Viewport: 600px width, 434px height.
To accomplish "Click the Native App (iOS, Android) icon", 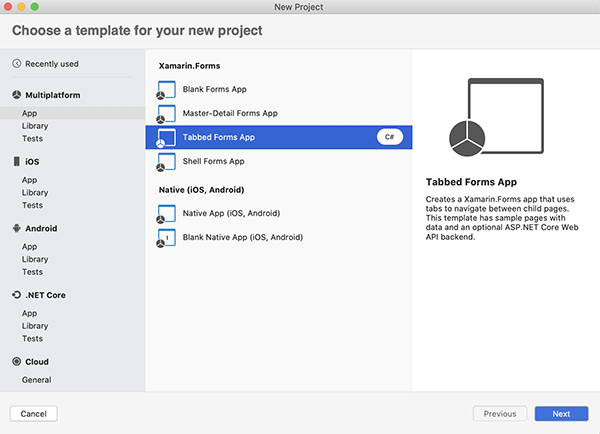I will point(166,214).
